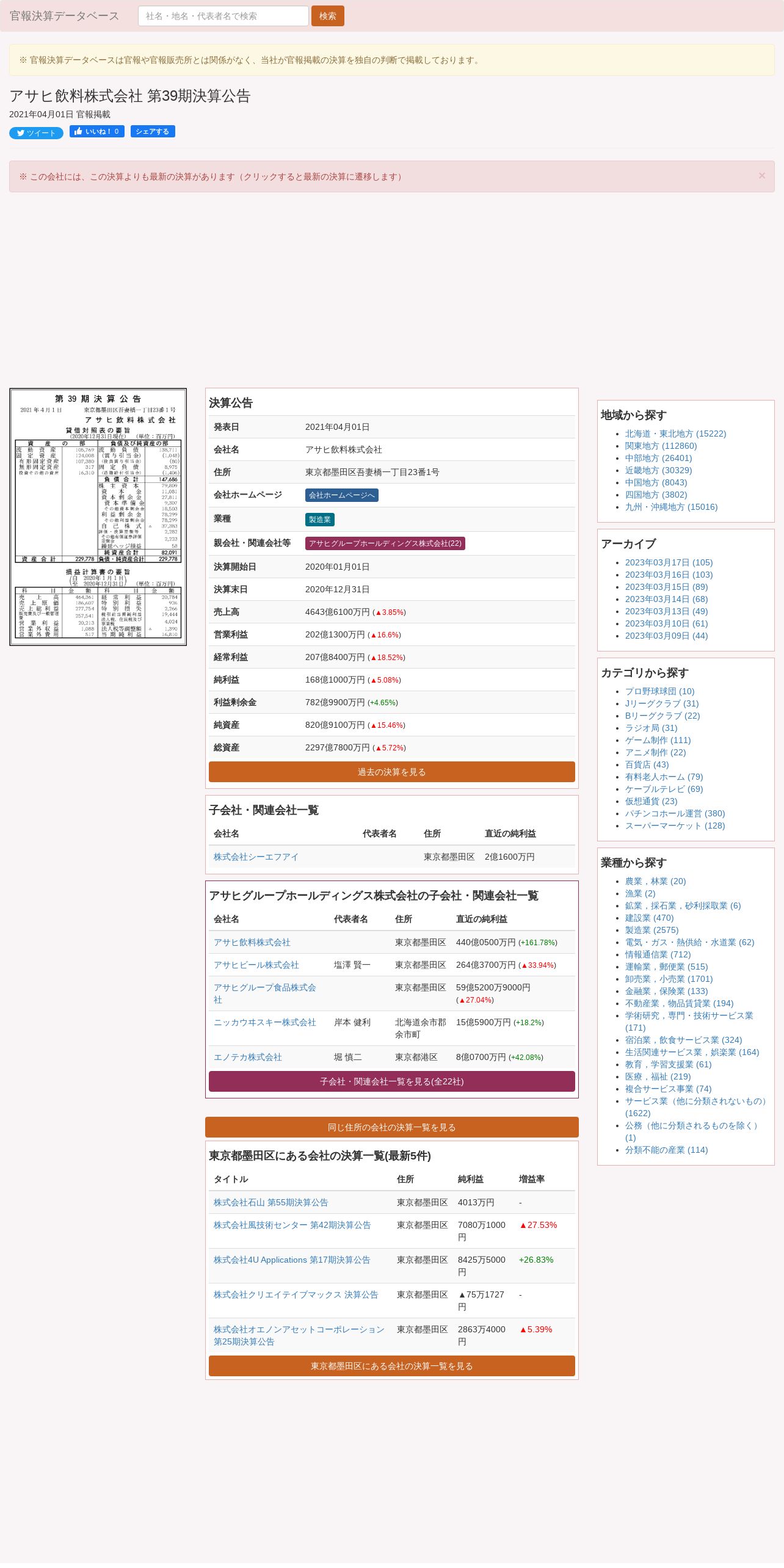Click the Twitter ツイート button
This screenshot has height=1568, width=784.
click(36, 133)
